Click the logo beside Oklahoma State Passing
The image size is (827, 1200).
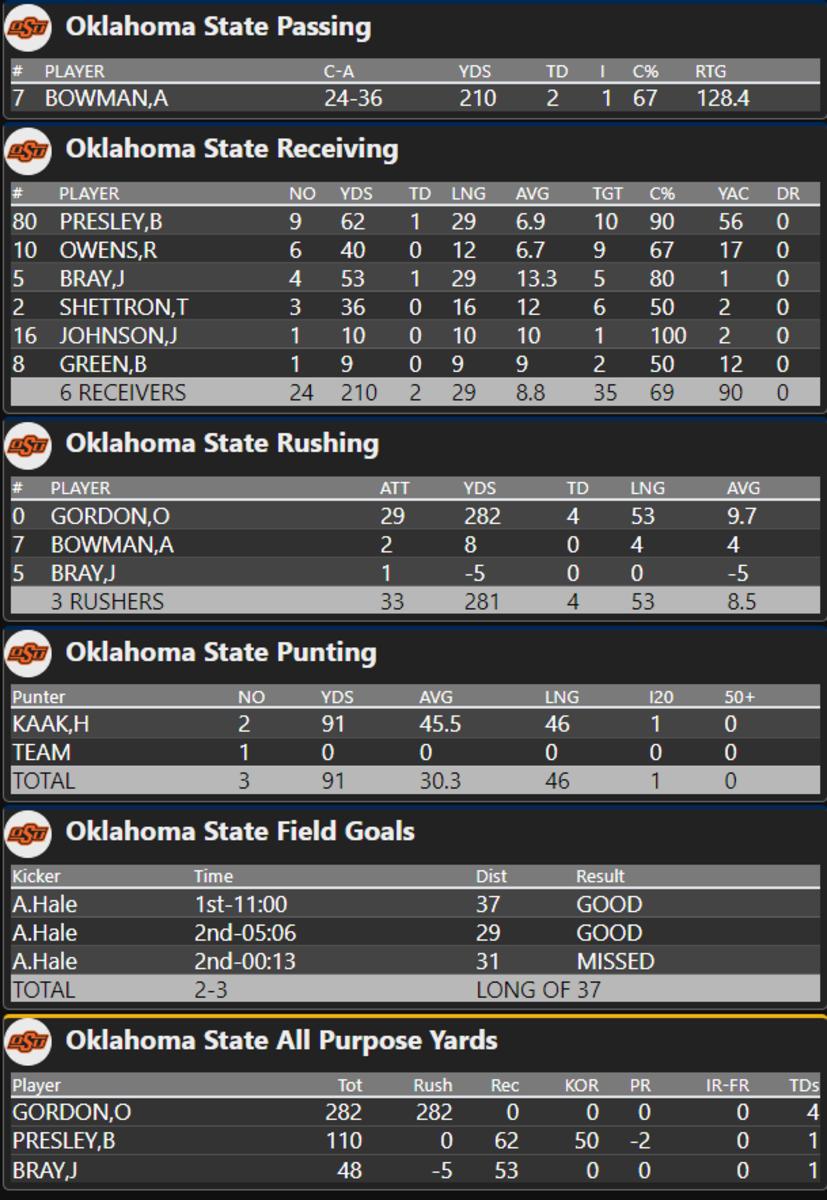(x=28, y=28)
